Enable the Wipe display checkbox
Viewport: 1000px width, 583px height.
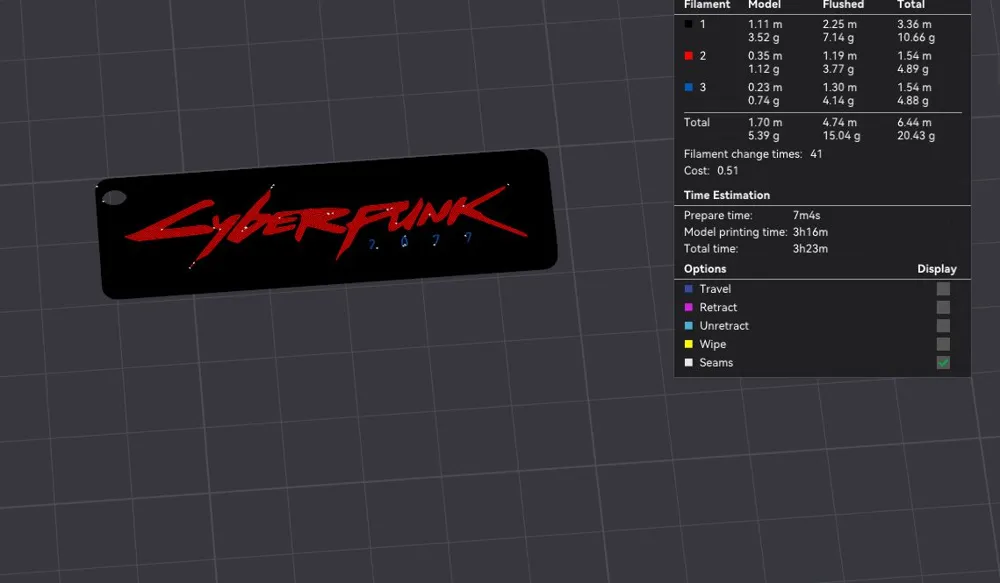point(943,344)
